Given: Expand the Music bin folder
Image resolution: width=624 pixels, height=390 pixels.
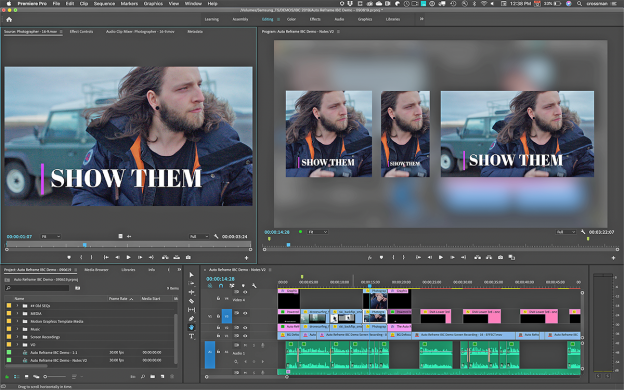Looking at the screenshot, I should pyautogui.click(x=17, y=329).
